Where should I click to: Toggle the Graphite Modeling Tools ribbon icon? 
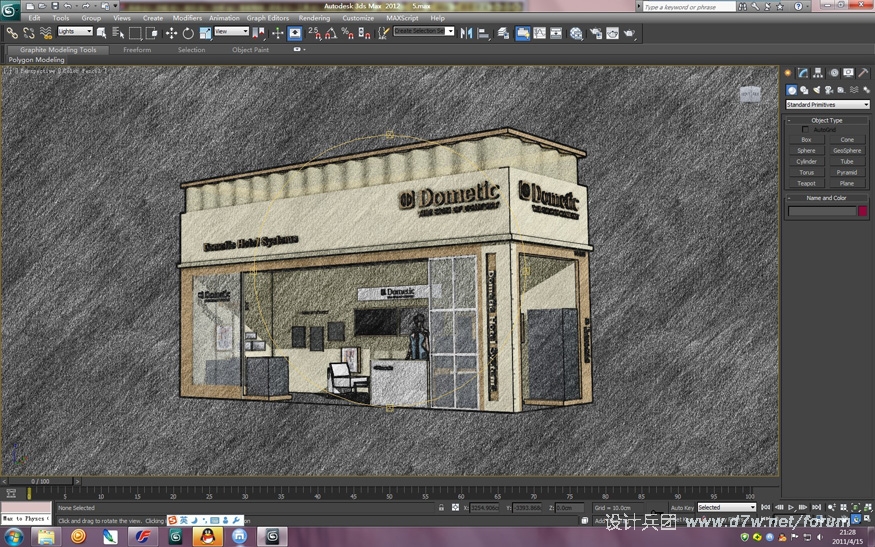(x=522, y=33)
